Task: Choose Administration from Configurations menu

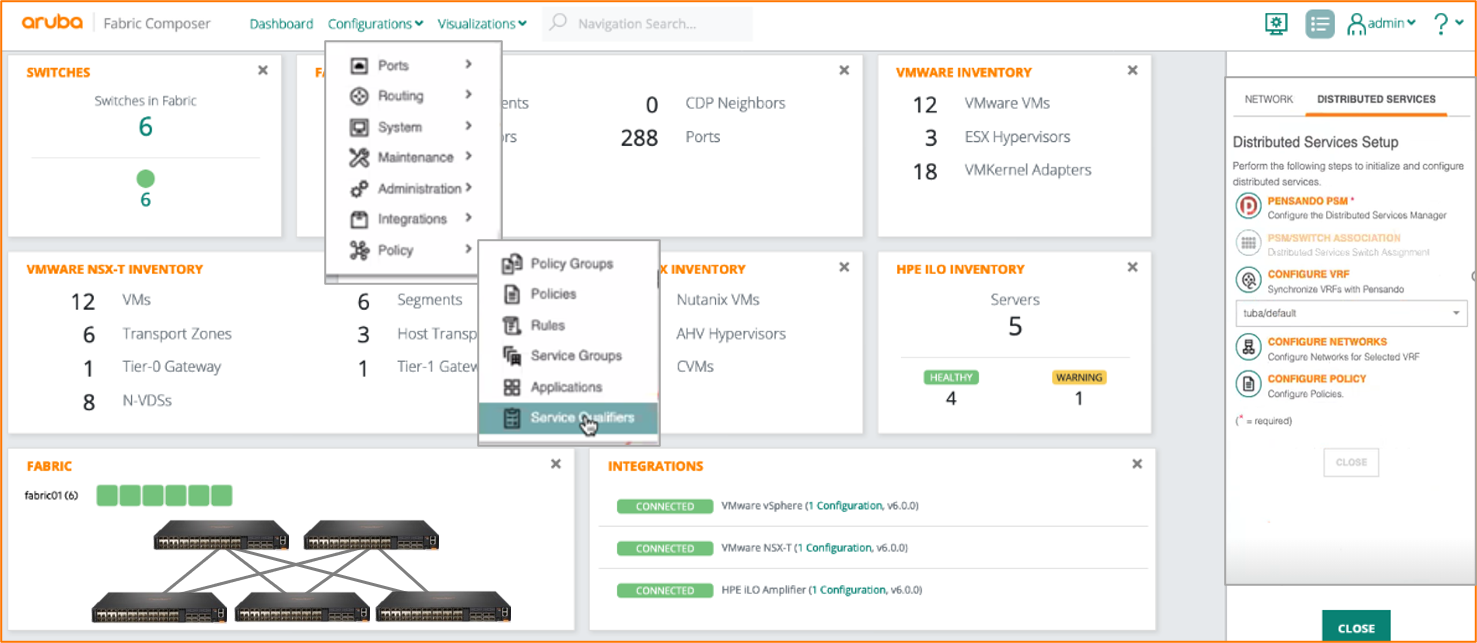Action: 412,189
